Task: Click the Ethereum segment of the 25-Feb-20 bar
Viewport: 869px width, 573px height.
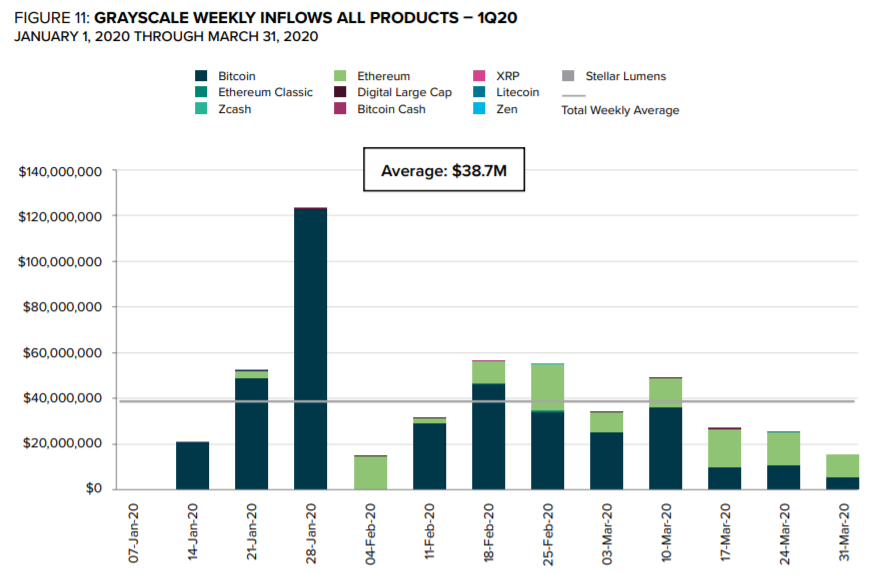Action: (547, 387)
